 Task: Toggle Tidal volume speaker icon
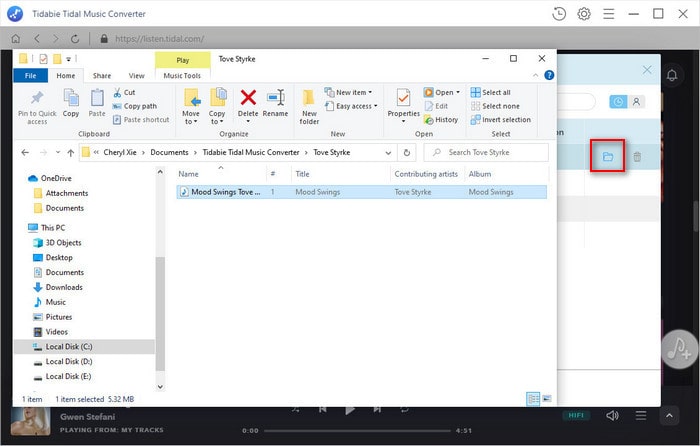pos(612,416)
